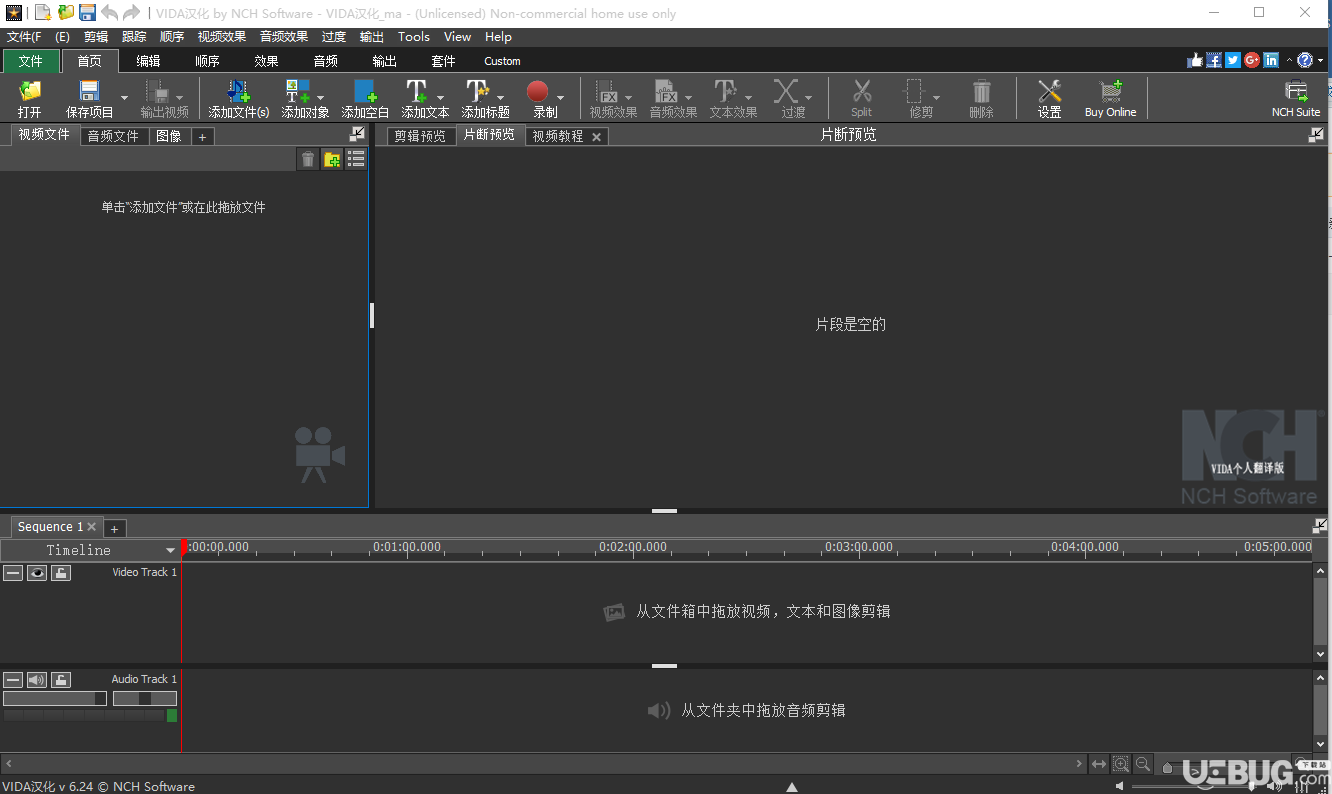Click list view icon in file bin

coord(355,159)
